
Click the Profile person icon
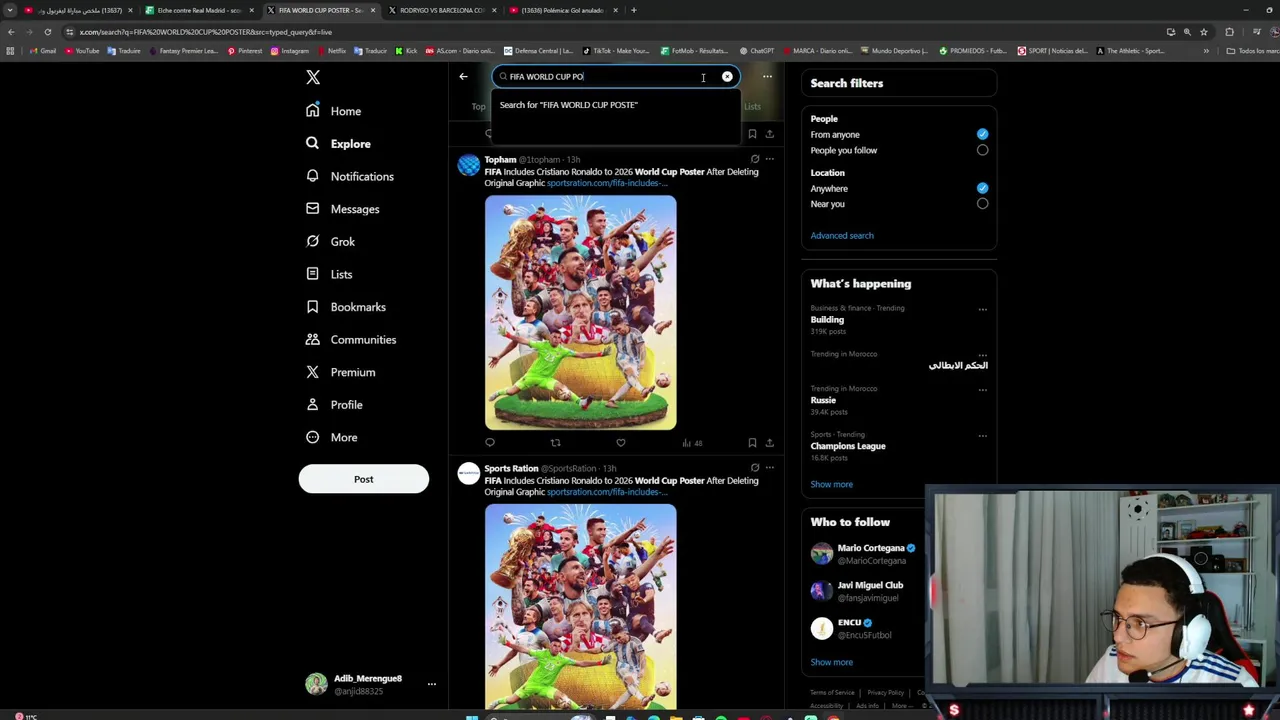pyautogui.click(x=313, y=405)
